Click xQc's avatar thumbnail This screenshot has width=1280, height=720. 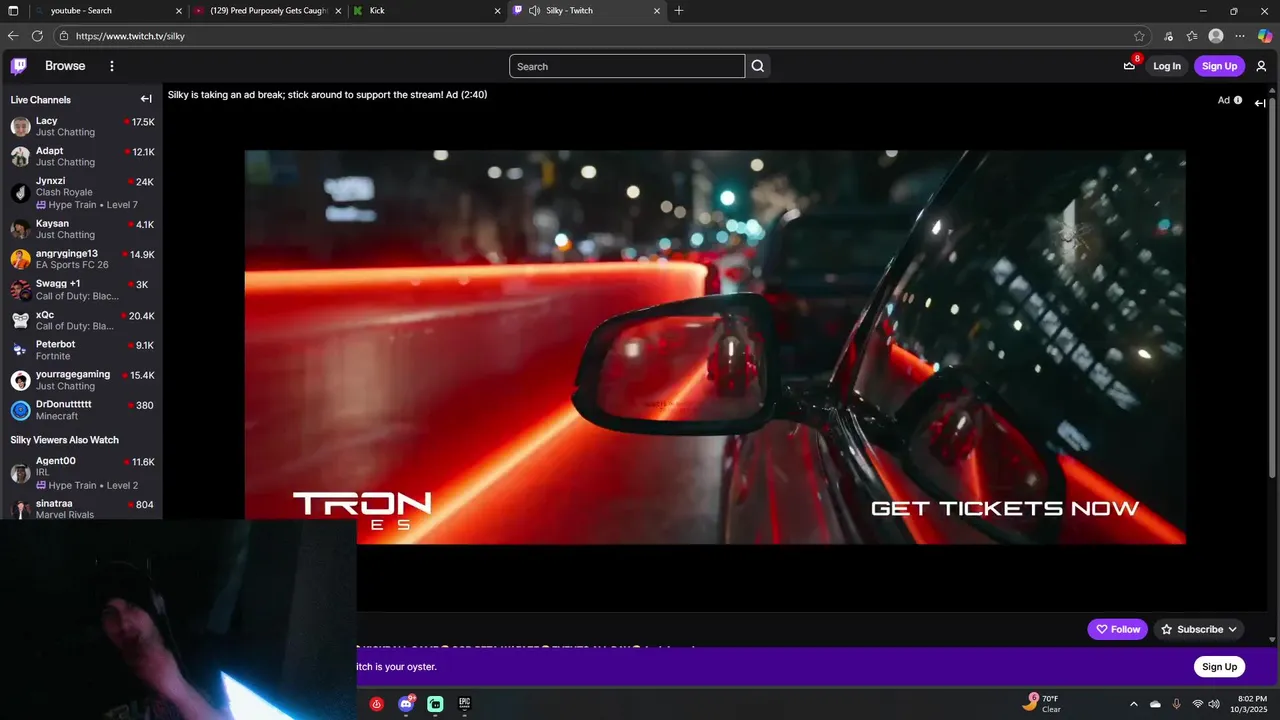[20, 321]
